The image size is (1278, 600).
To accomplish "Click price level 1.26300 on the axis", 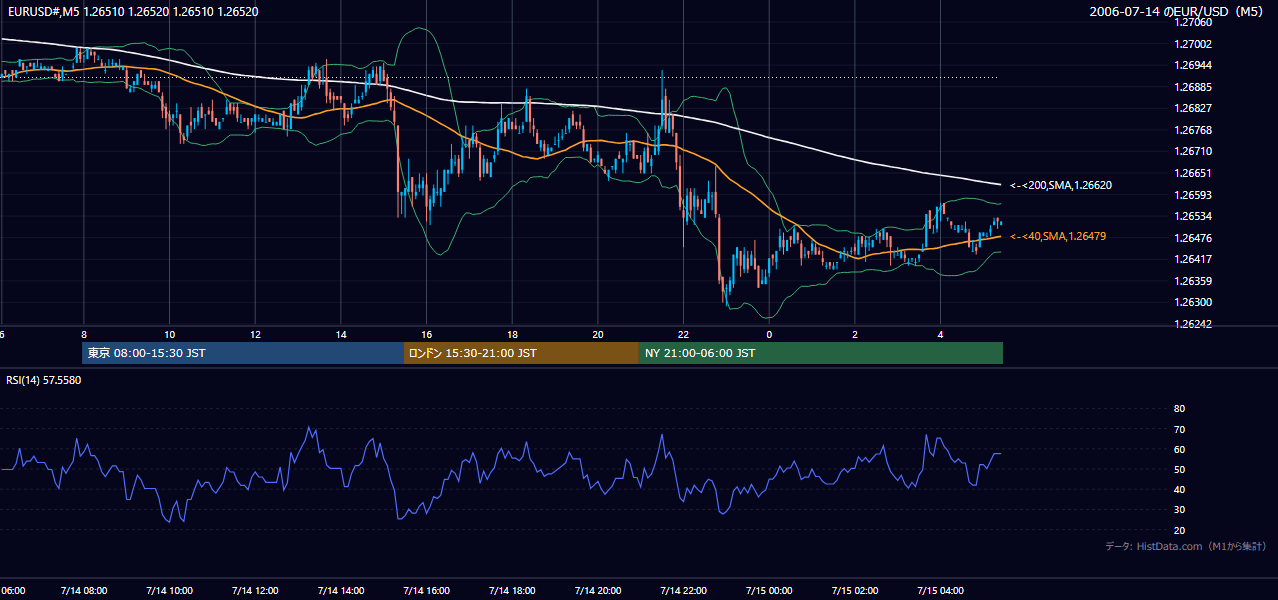I will [1193, 302].
